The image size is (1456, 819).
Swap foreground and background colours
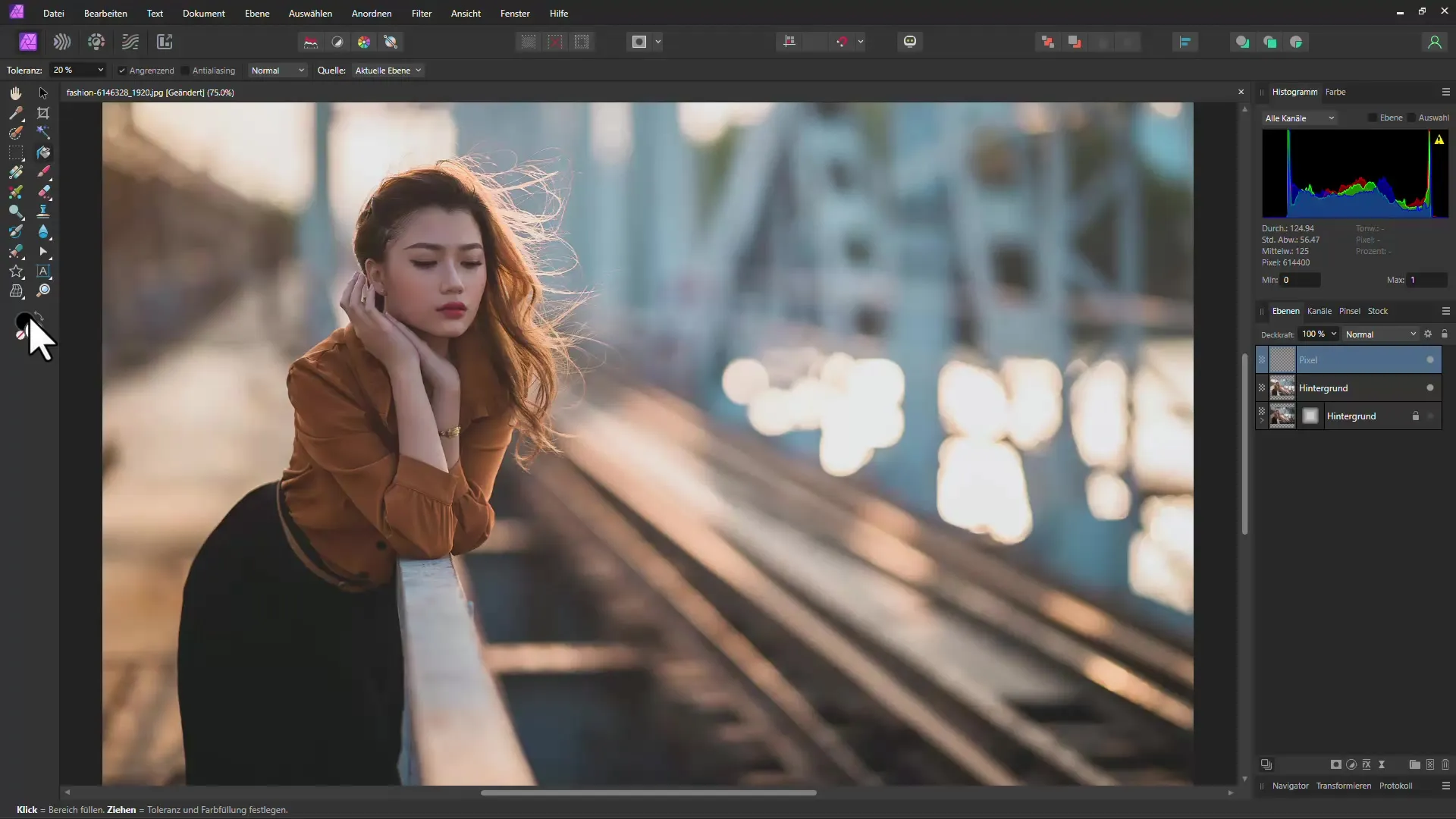38,315
